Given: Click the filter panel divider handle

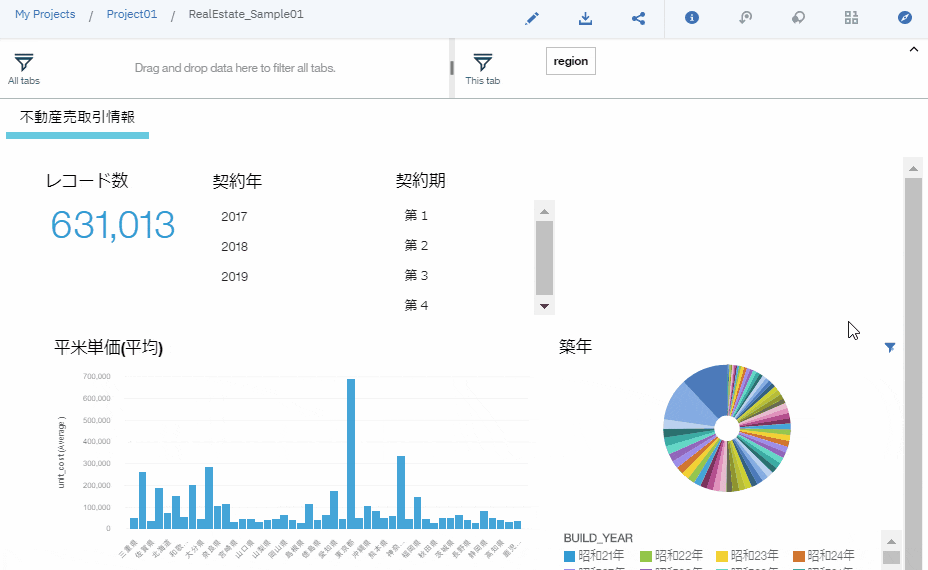Looking at the screenshot, I should point(452,68).
